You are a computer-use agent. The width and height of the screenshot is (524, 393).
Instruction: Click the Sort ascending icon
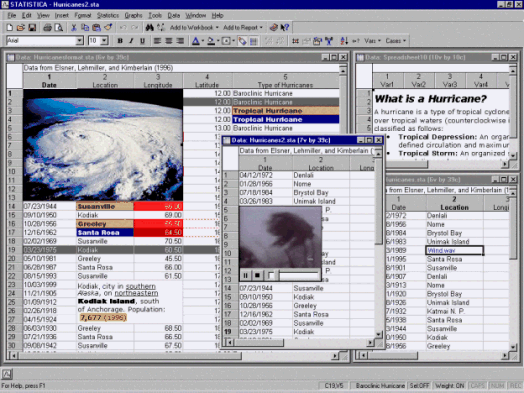[344, 41]
